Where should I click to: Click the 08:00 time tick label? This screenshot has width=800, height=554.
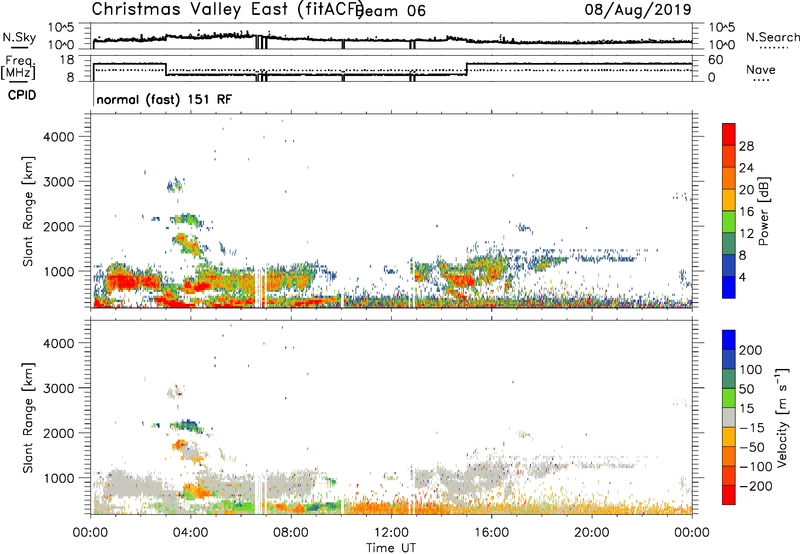(291, 533)
